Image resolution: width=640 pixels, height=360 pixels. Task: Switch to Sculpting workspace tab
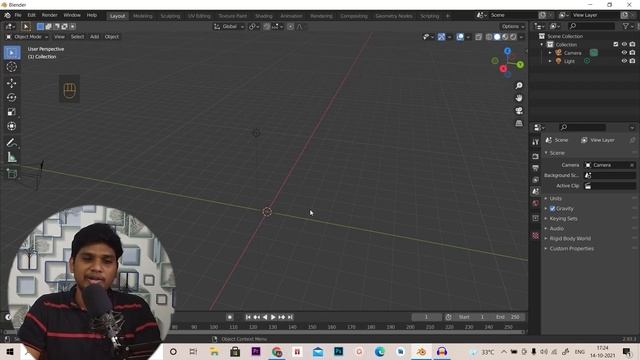click(170, 16)
